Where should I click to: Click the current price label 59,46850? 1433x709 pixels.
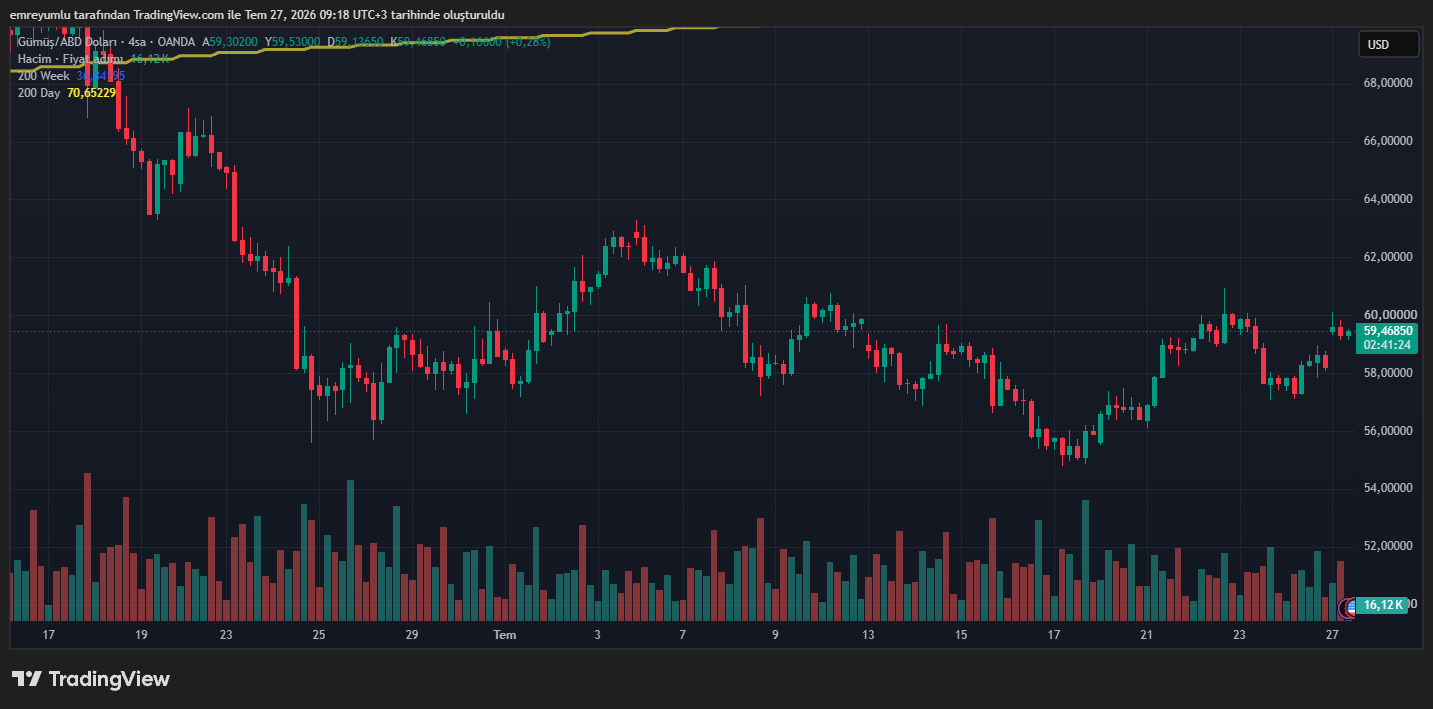[1388, 330]
